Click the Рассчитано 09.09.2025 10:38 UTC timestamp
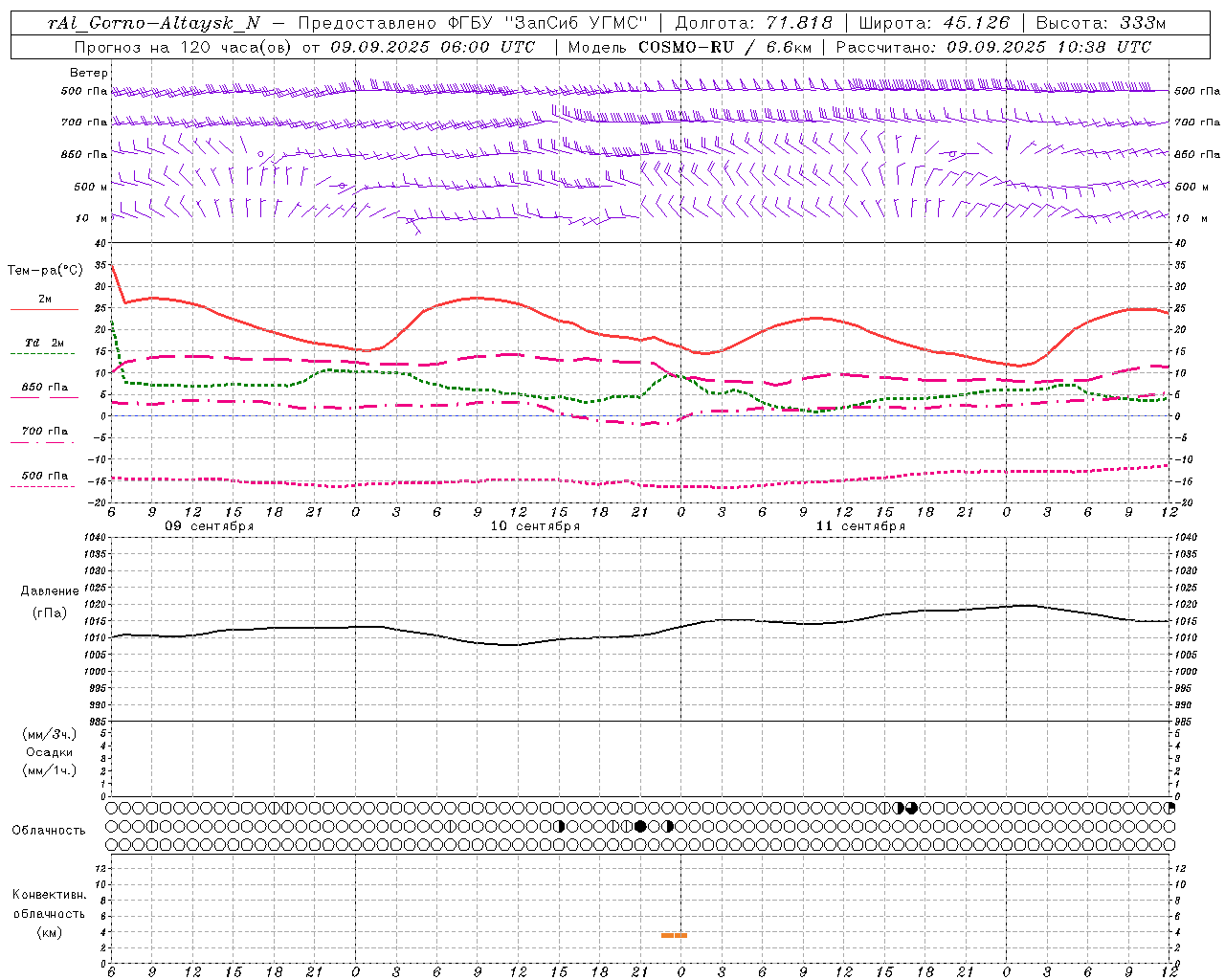Image resolution: width=1225 pixels, height=980 pixels. [994, 47]
